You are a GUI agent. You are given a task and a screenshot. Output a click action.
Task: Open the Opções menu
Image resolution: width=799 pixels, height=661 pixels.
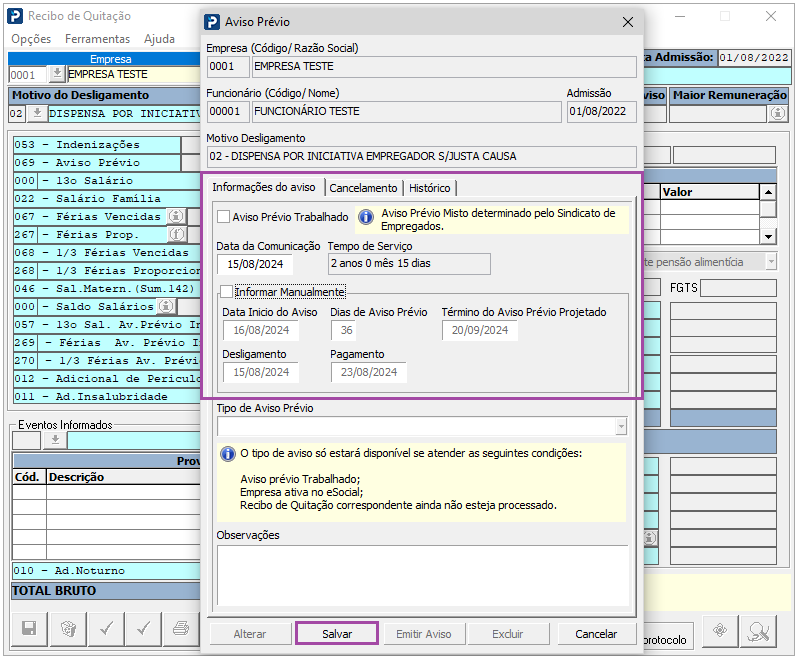31,39
